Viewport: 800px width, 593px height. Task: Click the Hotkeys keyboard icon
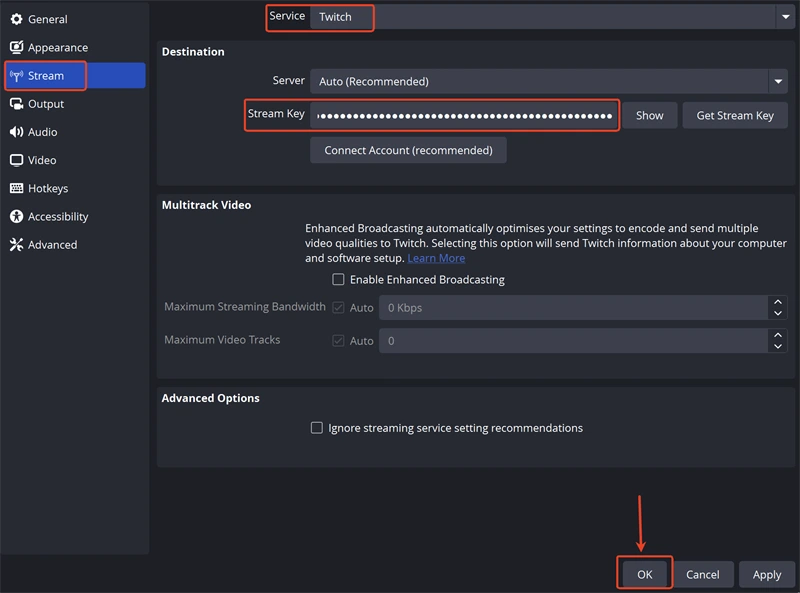tap(16, 188)
